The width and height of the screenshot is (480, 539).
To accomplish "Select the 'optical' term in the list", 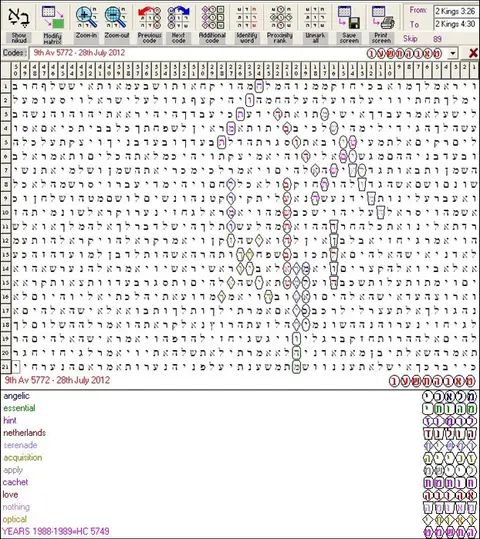I will (15, 519).
